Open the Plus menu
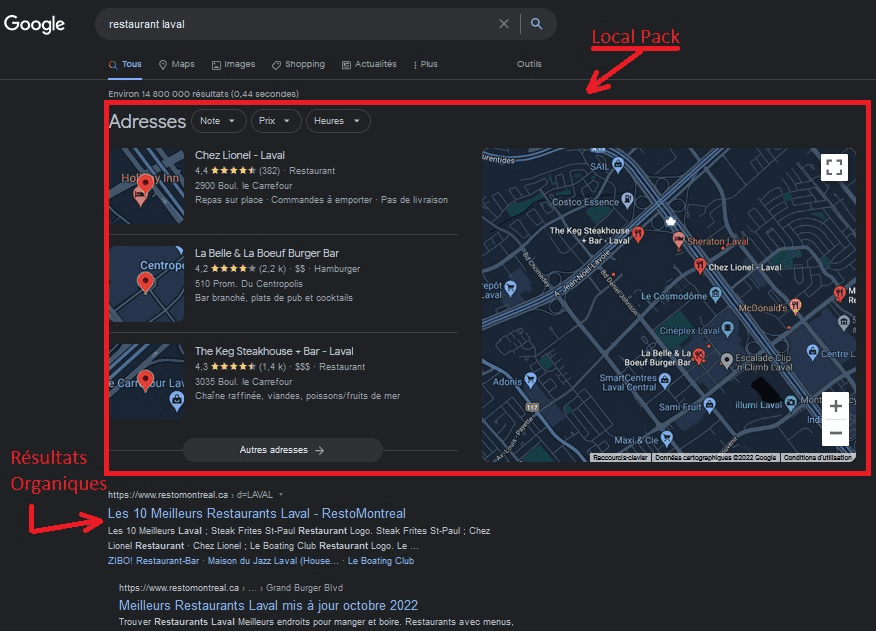Screen dimensions: 876x631 tap(424, 64)
